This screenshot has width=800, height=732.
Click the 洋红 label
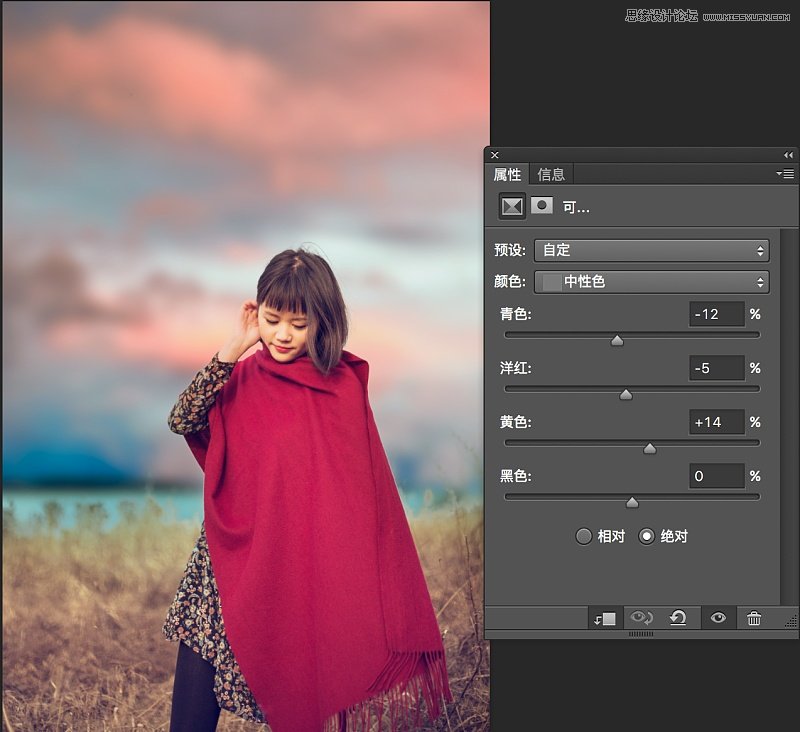coord(515,368)
